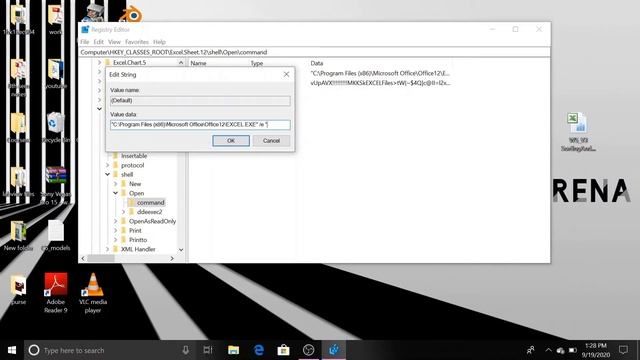The image size is (640, 360).
Task: Select the Open key
Action: pyautogui.click(x=136, y=193)
